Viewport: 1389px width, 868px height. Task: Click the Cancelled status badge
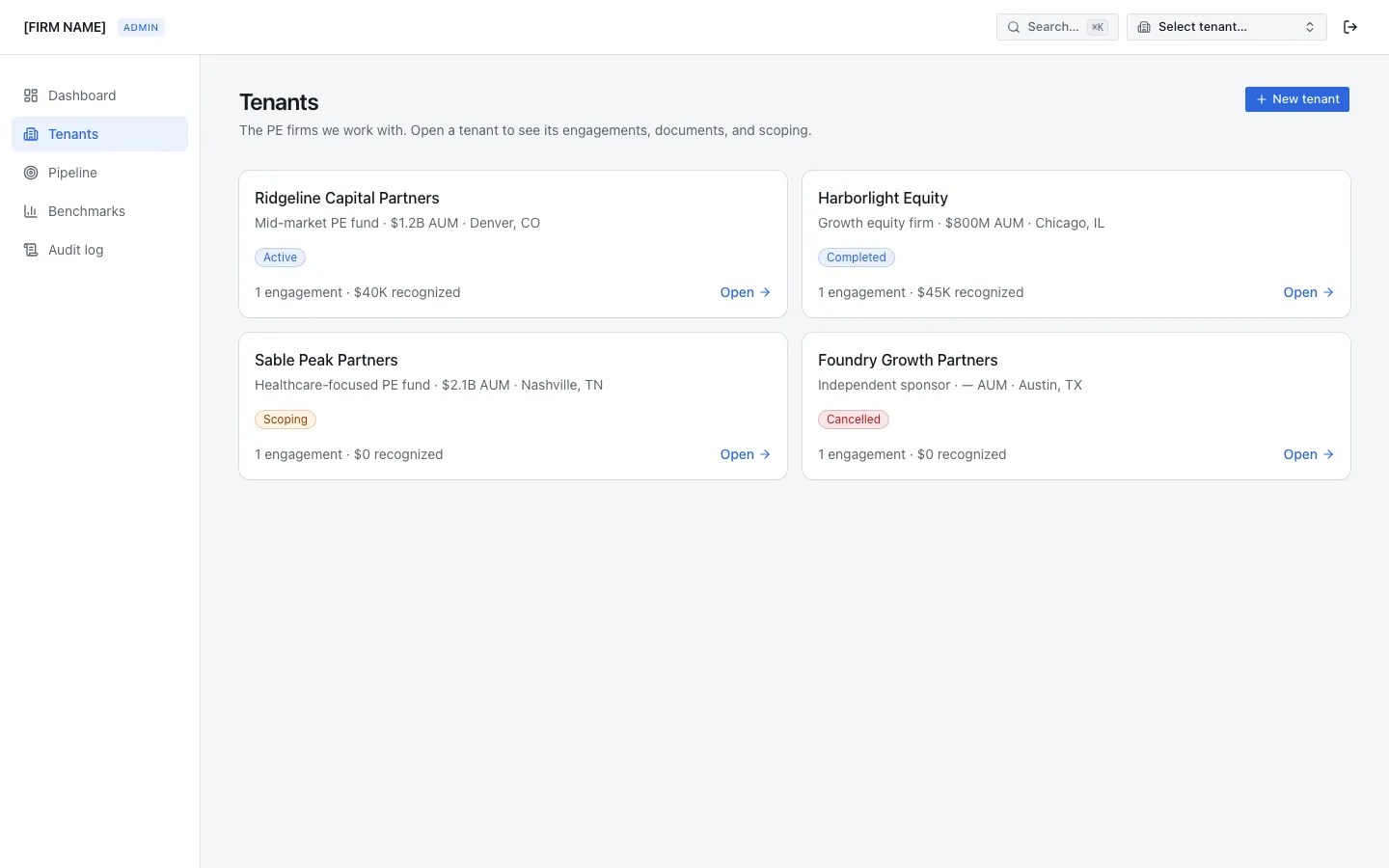click(x=853, y=420)
